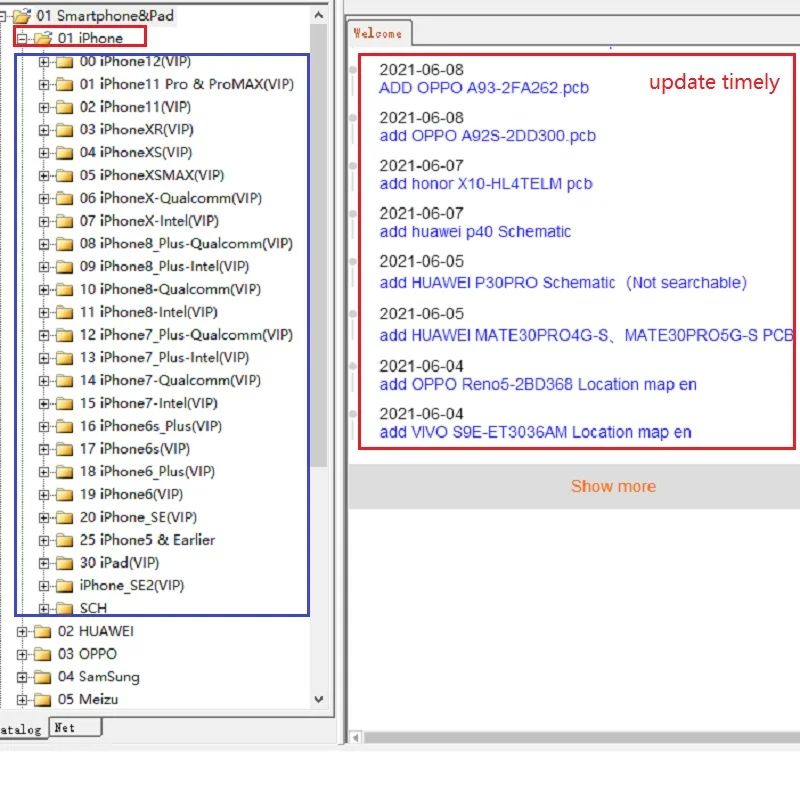Open add OPPO A92S-2DD300.pcb link
800x800 pixels.
pyautogui.click(x=488, y=136)
